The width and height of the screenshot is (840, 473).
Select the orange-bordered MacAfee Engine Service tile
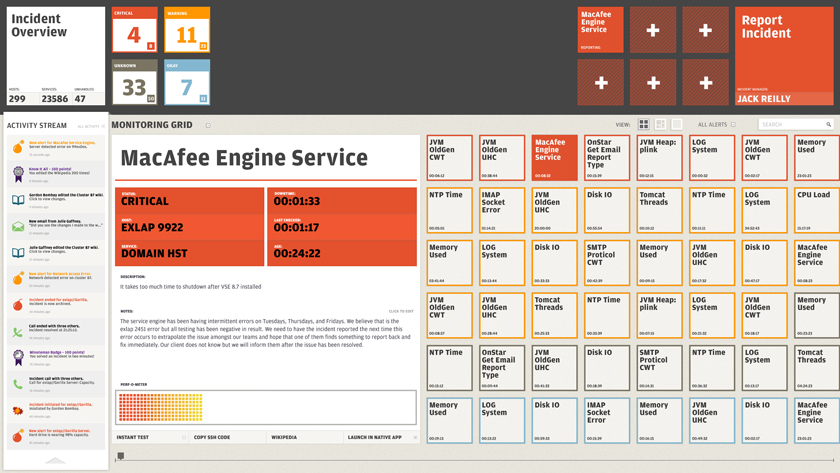coord(818,262)
